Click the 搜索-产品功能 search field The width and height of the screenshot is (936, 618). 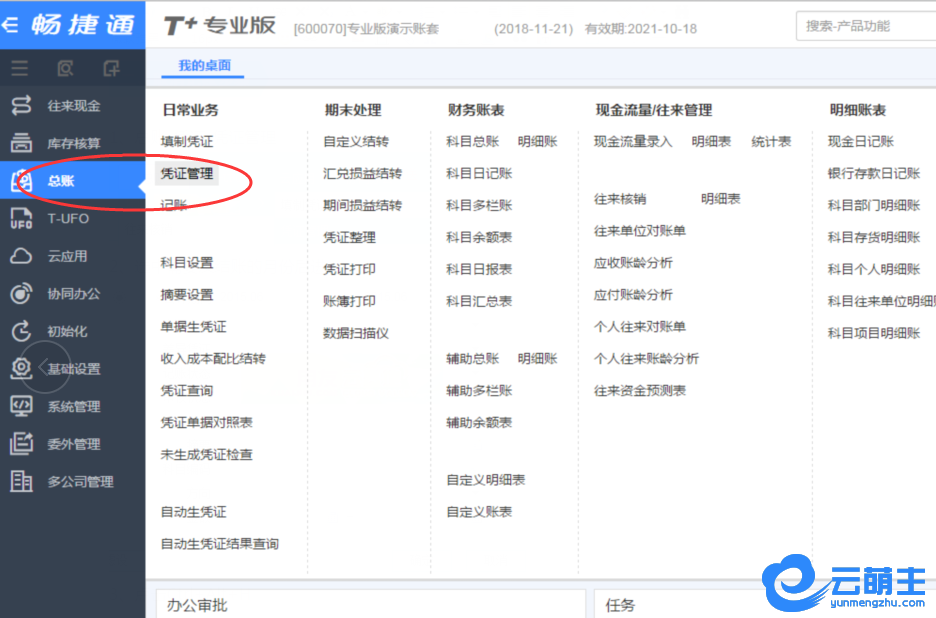coord(865,26)
